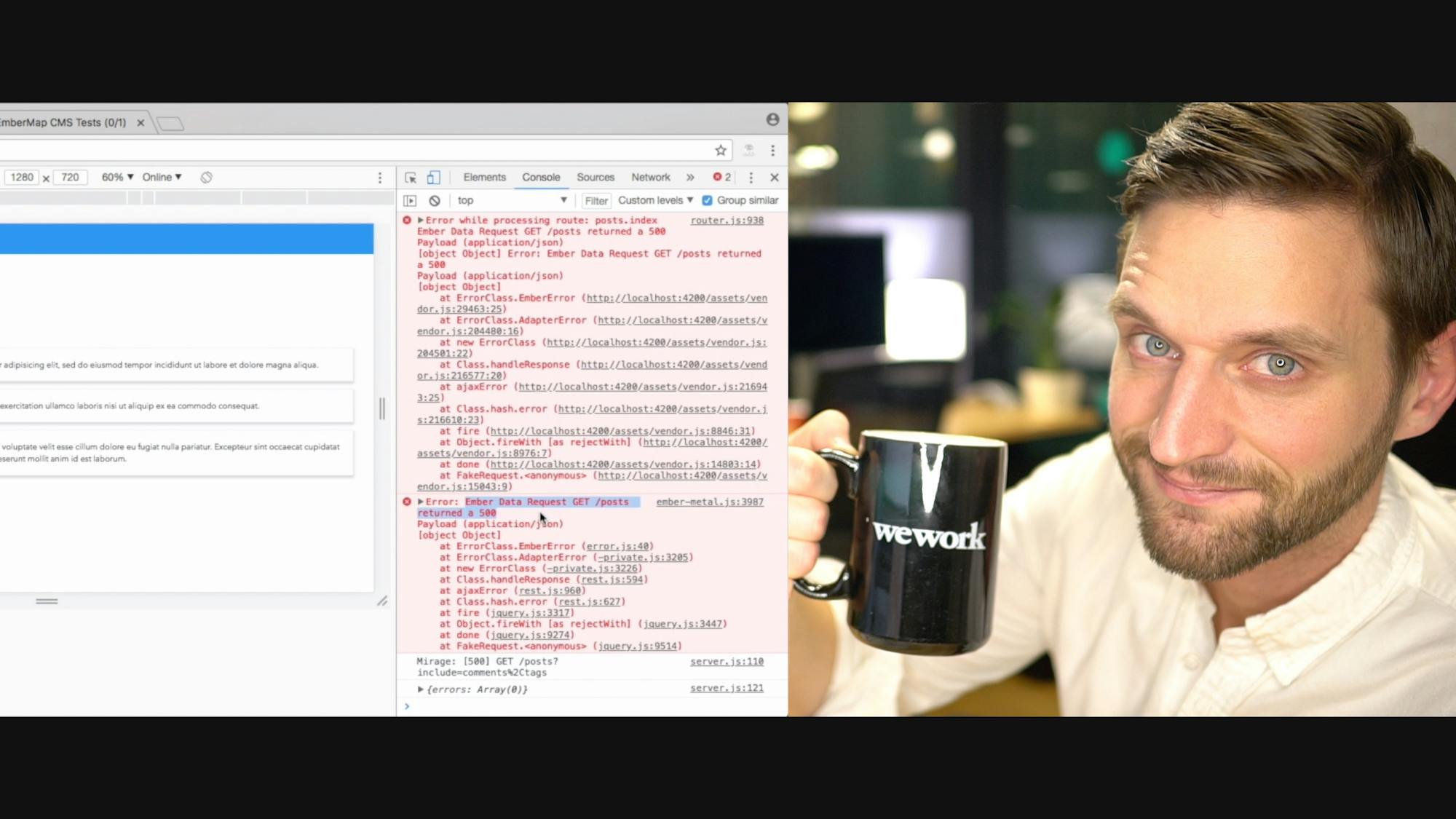The width and height of the screenshot is (1456, 819).
Task: Open the server.js:110 source link
Action: pos(727,661)
